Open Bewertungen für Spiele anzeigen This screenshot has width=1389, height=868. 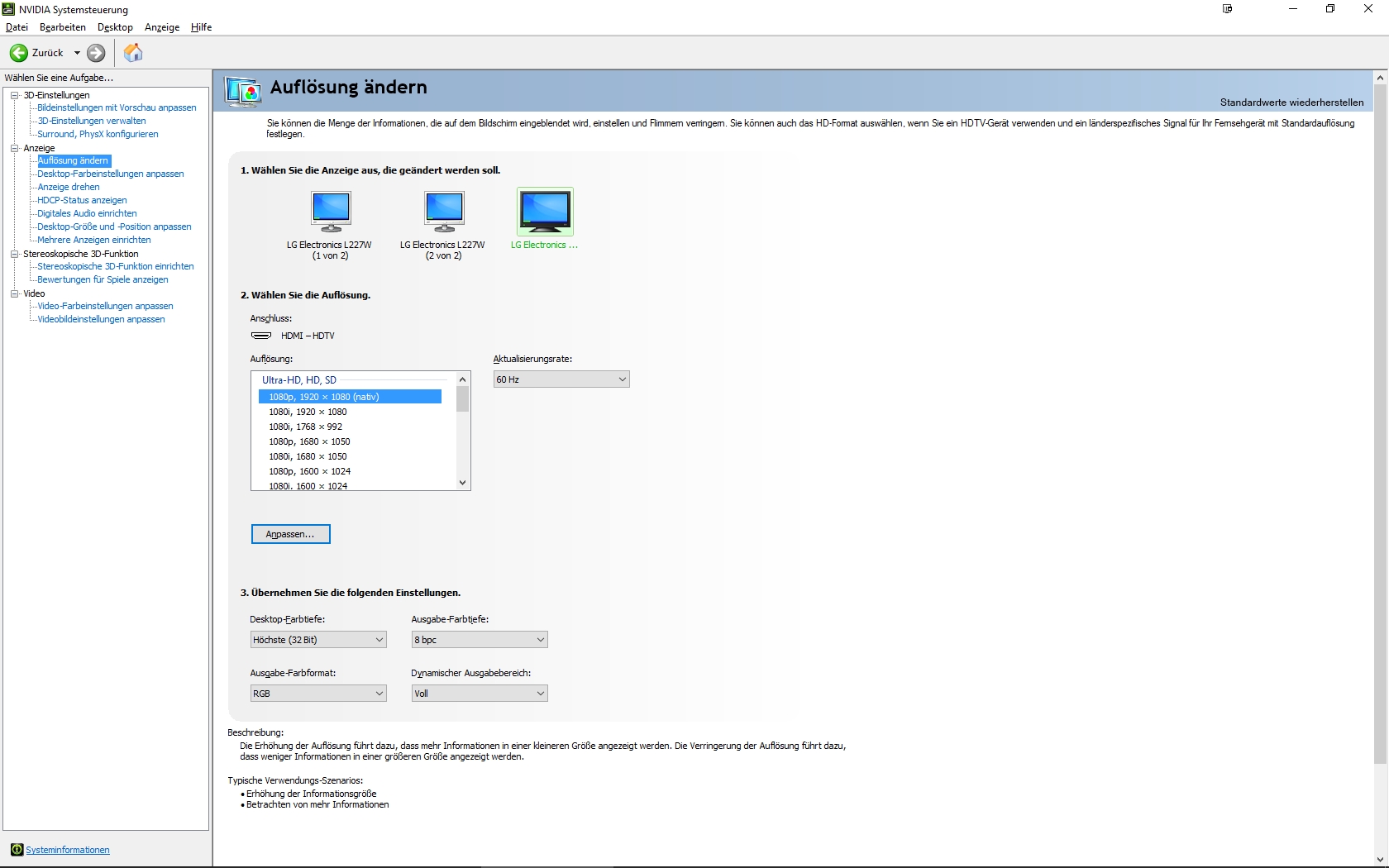point(103,279)
